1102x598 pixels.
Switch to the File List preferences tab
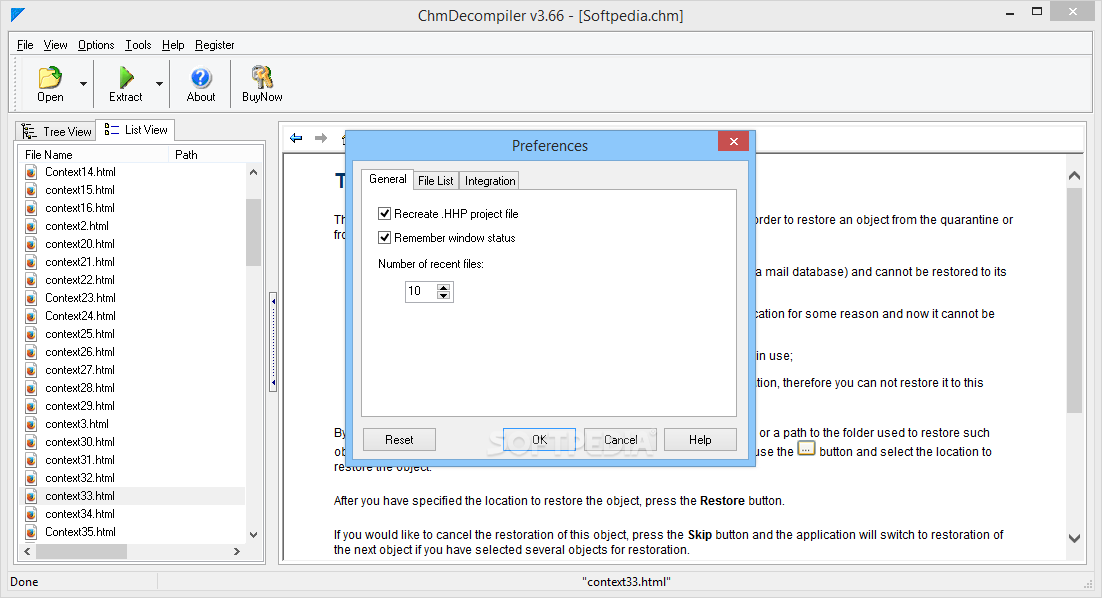point(436,181)
